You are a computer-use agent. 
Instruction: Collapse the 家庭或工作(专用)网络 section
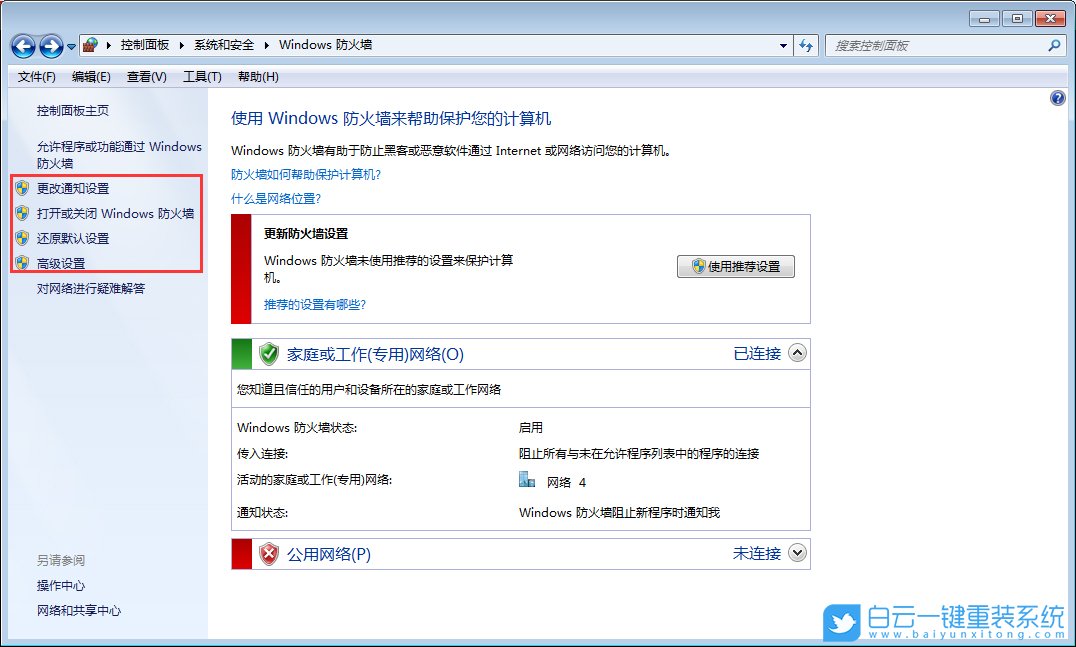[x=797, y=353]
